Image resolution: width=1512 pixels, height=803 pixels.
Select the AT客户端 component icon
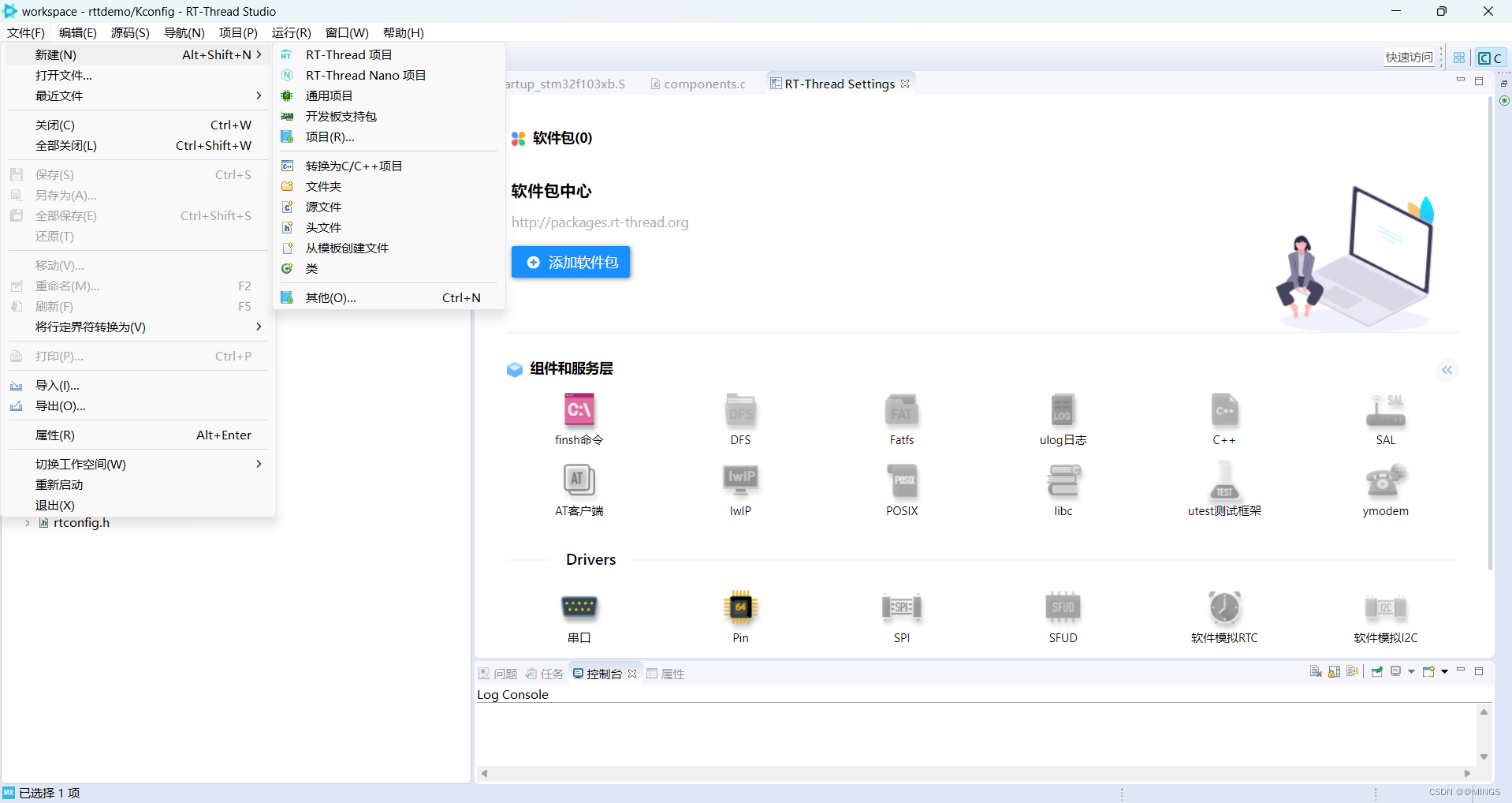pyautogui.click(x=579, y=480)
